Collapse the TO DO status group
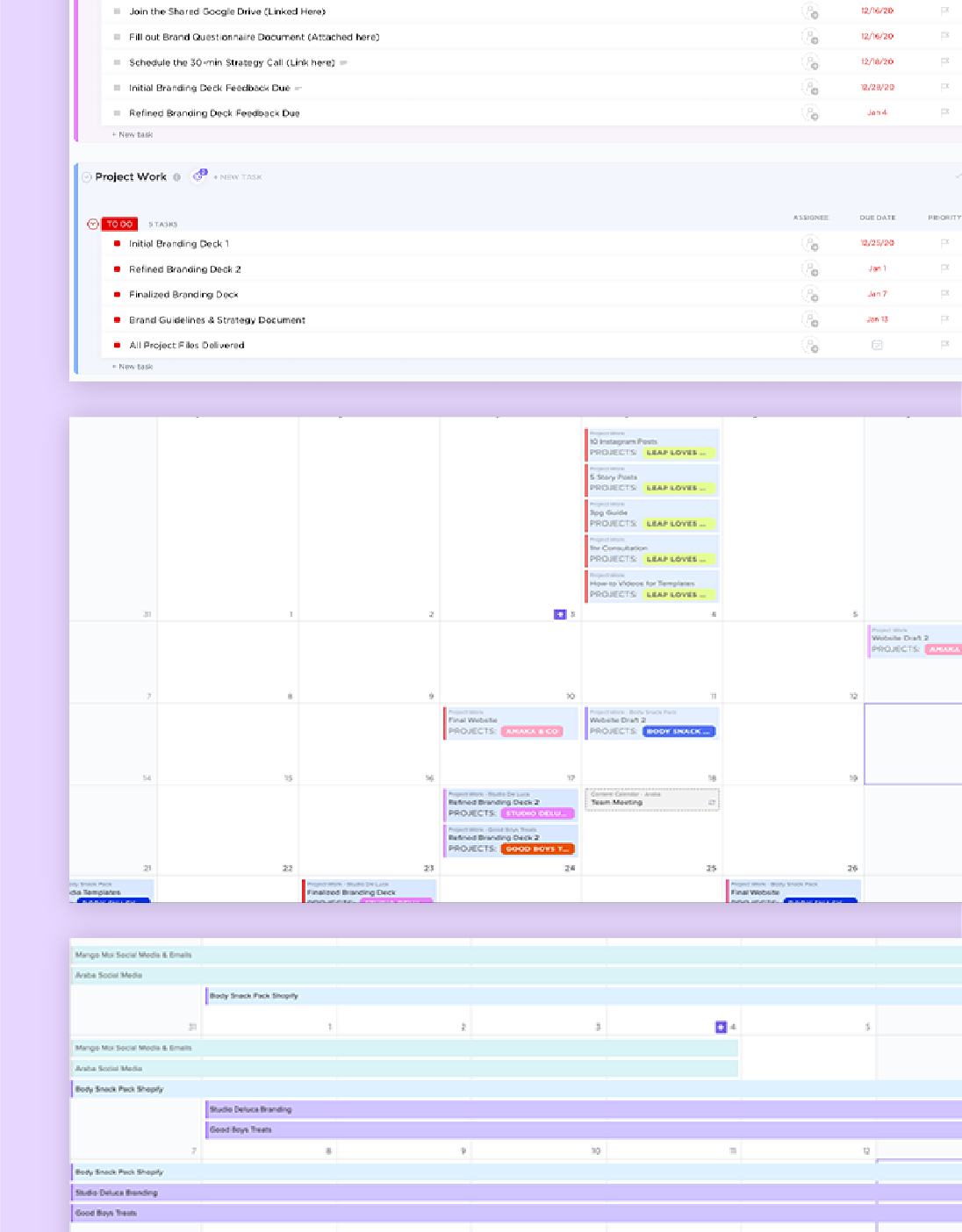The width and height of the screenshot is (962, 1232). [93, 225]
